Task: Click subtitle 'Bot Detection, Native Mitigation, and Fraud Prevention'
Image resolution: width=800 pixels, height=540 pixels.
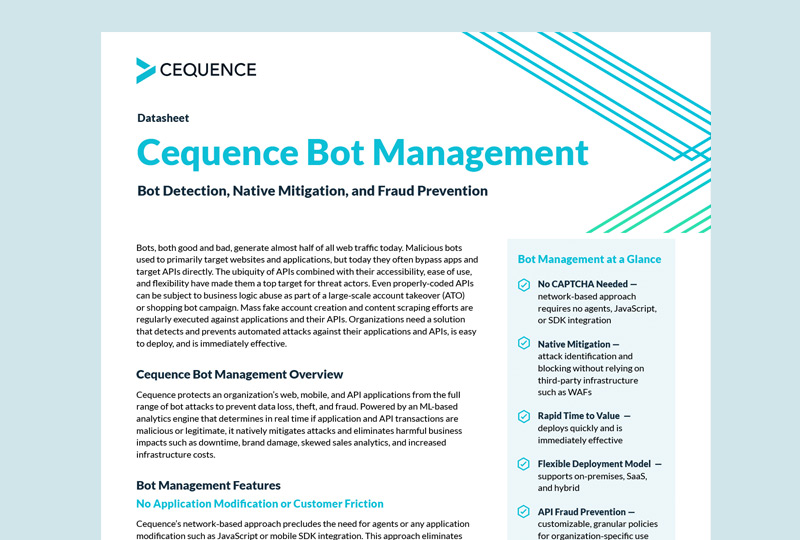Action: (x=312, y=191)
